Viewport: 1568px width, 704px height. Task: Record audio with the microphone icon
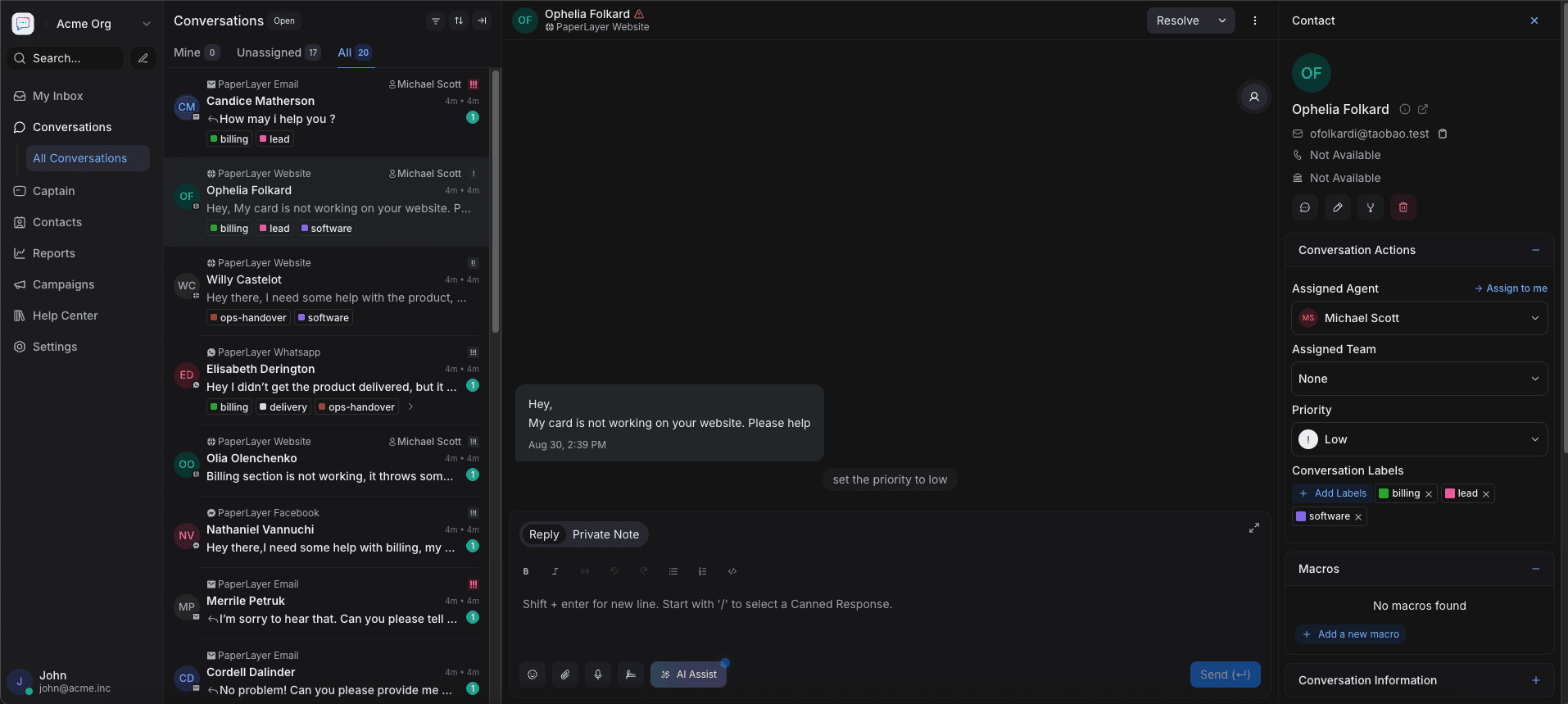point(598,674)
